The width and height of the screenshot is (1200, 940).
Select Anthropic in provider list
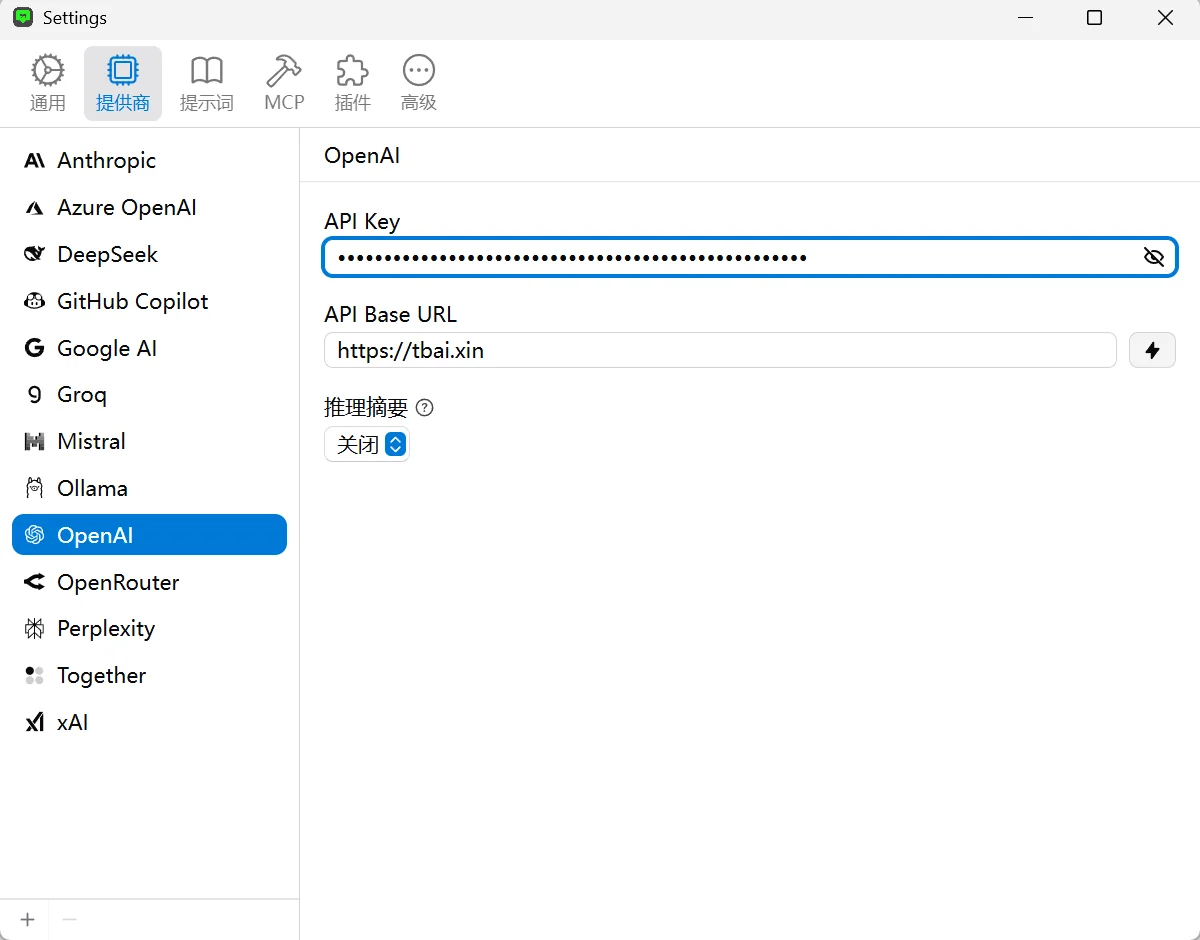(106, 161)
